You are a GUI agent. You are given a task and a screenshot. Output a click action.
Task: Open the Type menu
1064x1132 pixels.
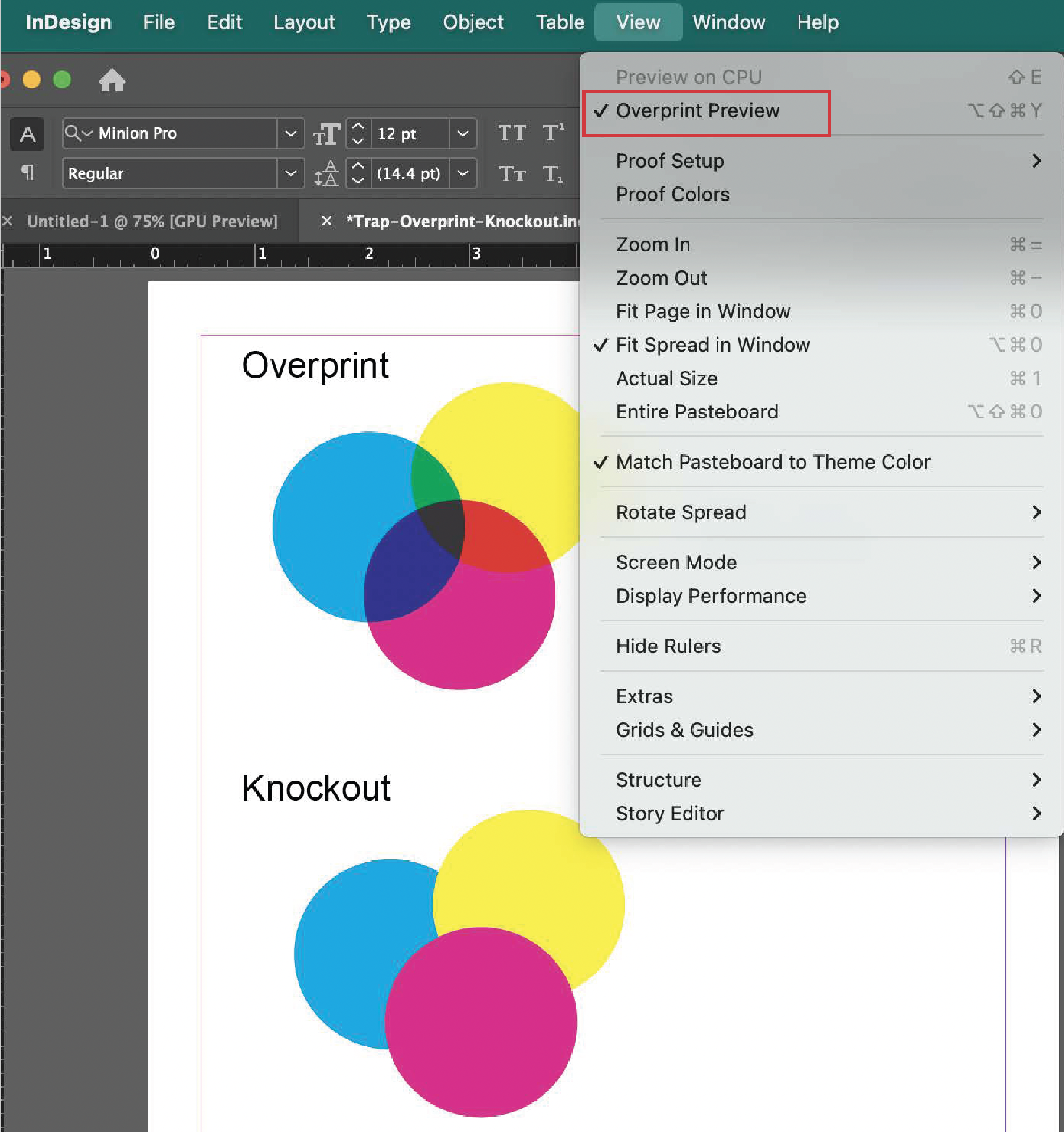click(389, 22)
